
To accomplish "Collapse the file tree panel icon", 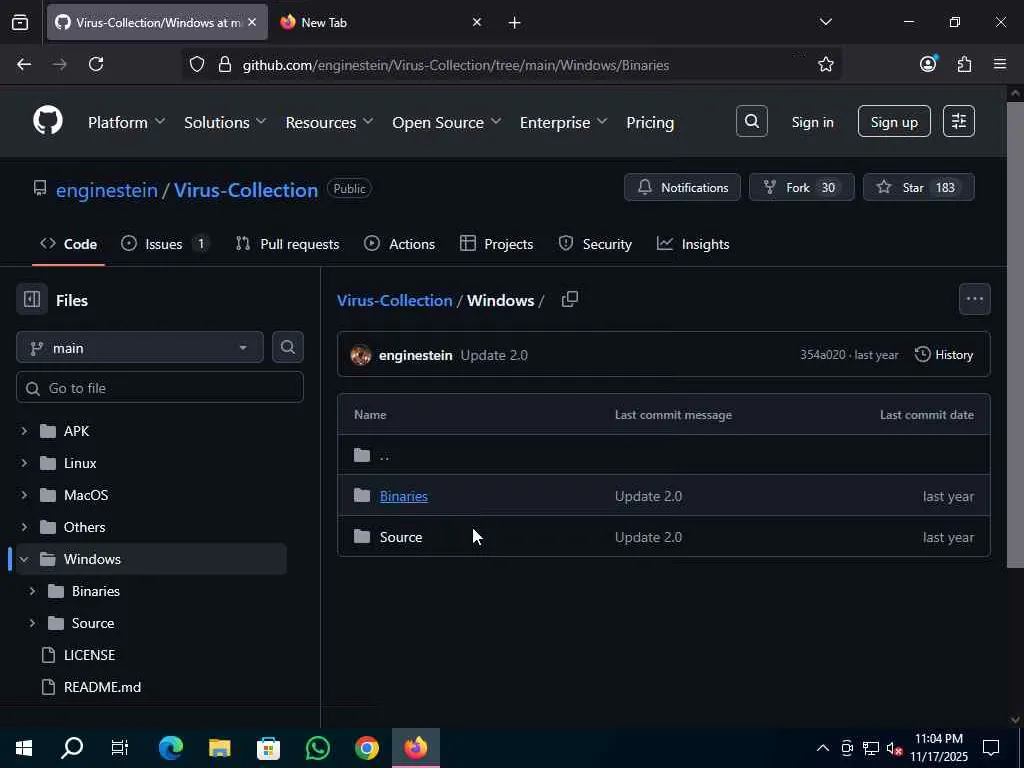I will click(x=32, y=300).
